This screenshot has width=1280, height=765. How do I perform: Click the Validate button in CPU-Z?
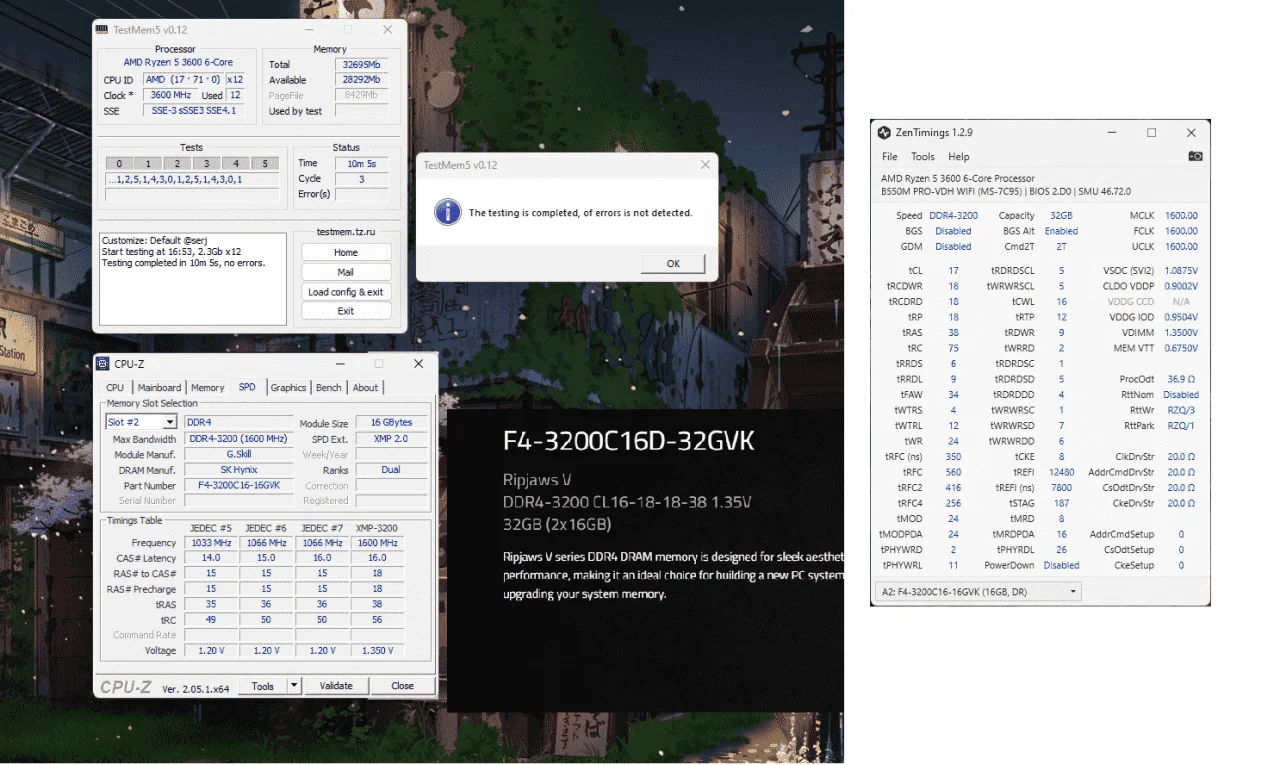[336, 686]
